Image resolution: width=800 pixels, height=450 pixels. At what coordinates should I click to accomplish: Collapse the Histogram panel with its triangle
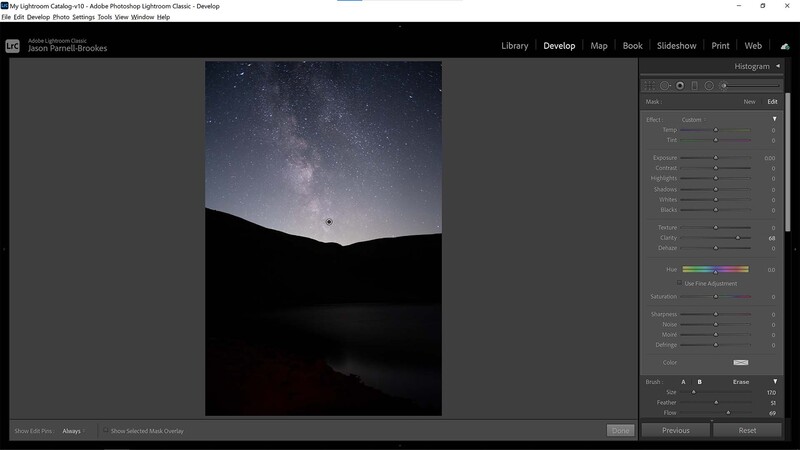pyautogui.click(x=778, y=66)
